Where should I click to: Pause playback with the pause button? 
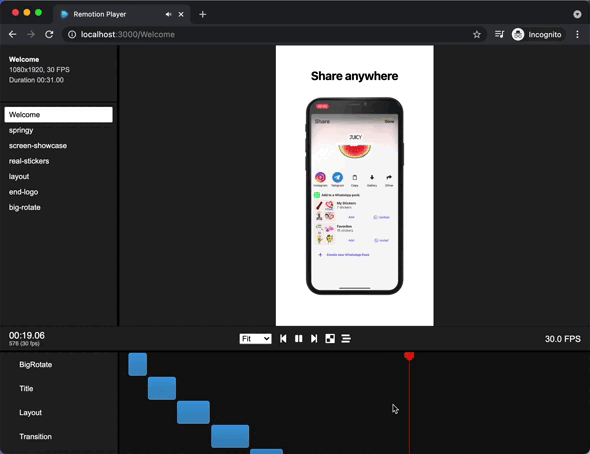(299, 339)
